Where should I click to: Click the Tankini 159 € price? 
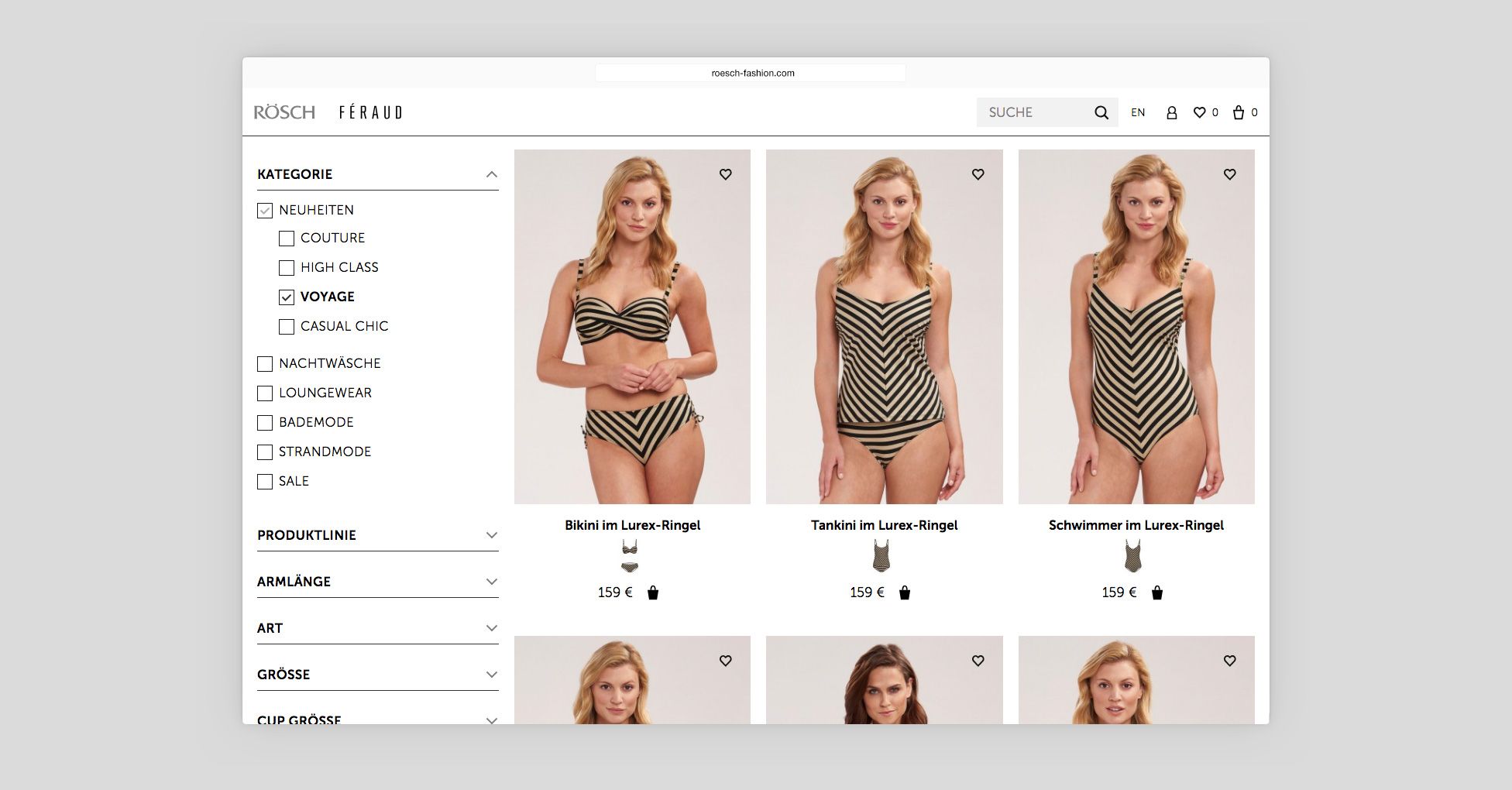coord(867,592)
